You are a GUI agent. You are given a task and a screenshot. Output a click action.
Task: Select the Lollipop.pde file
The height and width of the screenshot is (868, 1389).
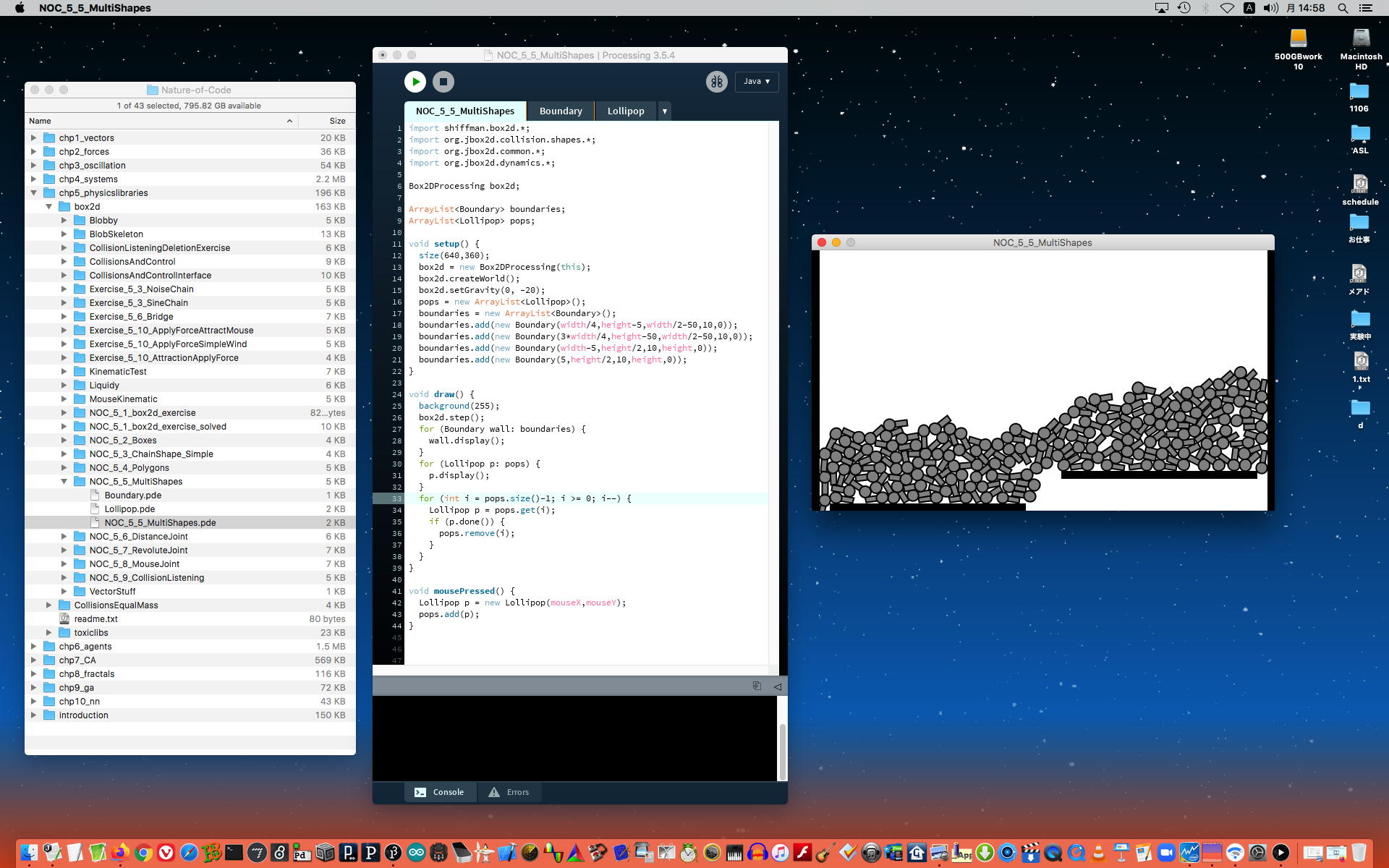click(x=129, y=509)
